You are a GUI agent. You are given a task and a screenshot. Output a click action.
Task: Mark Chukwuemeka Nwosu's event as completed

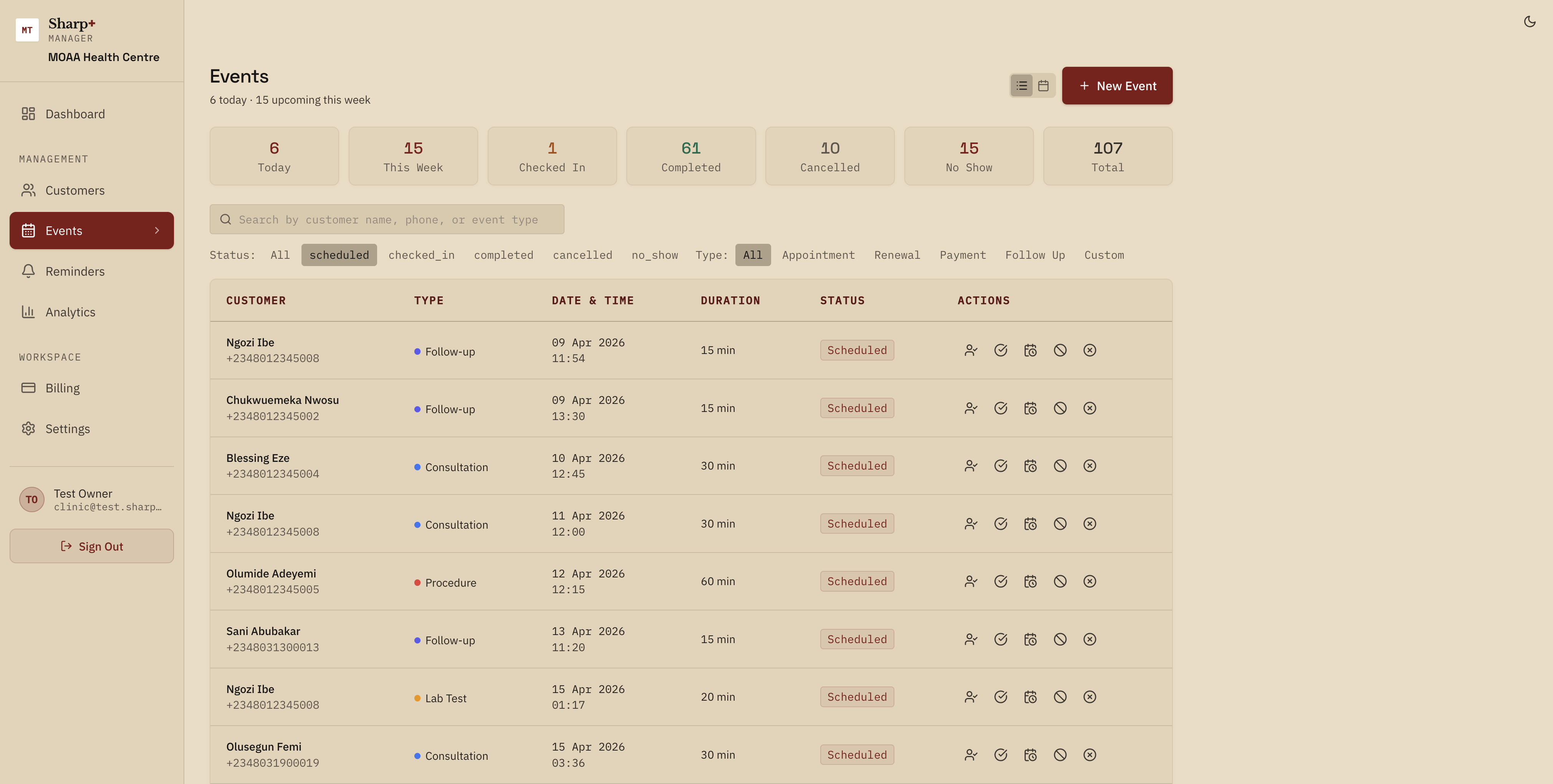click(1000, 408)
